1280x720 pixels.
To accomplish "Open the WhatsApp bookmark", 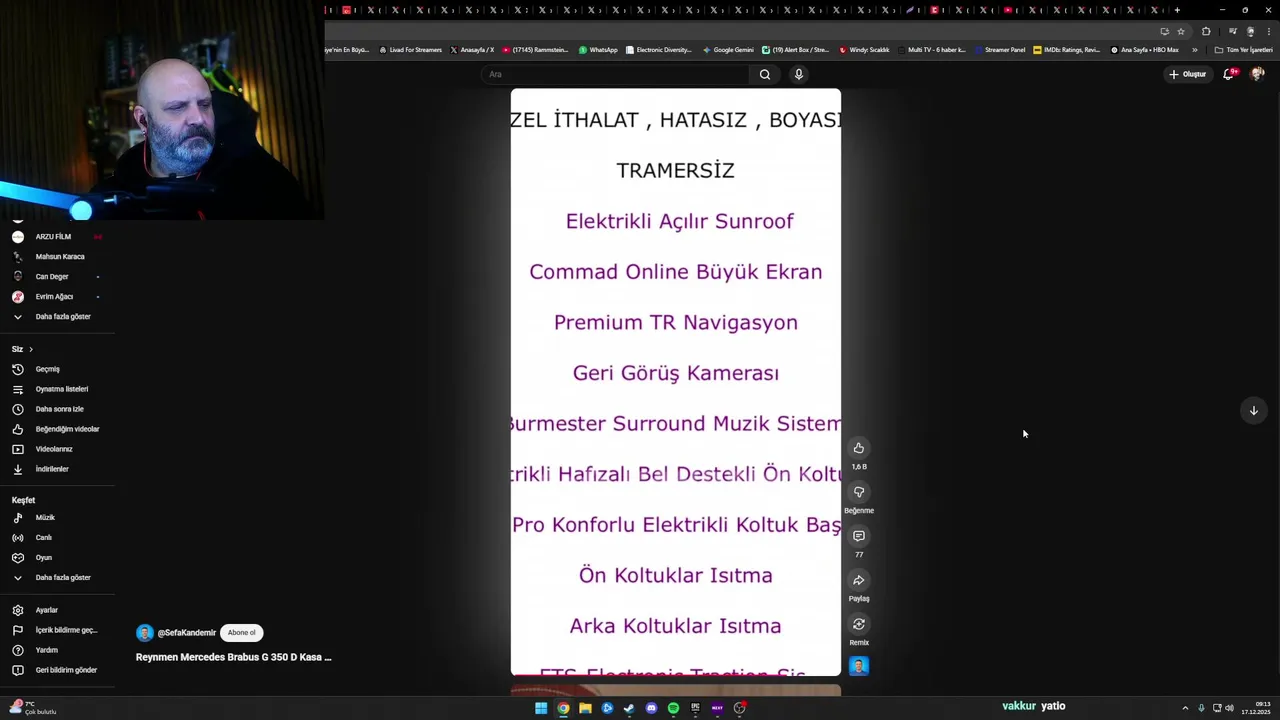I will point(598,50).
